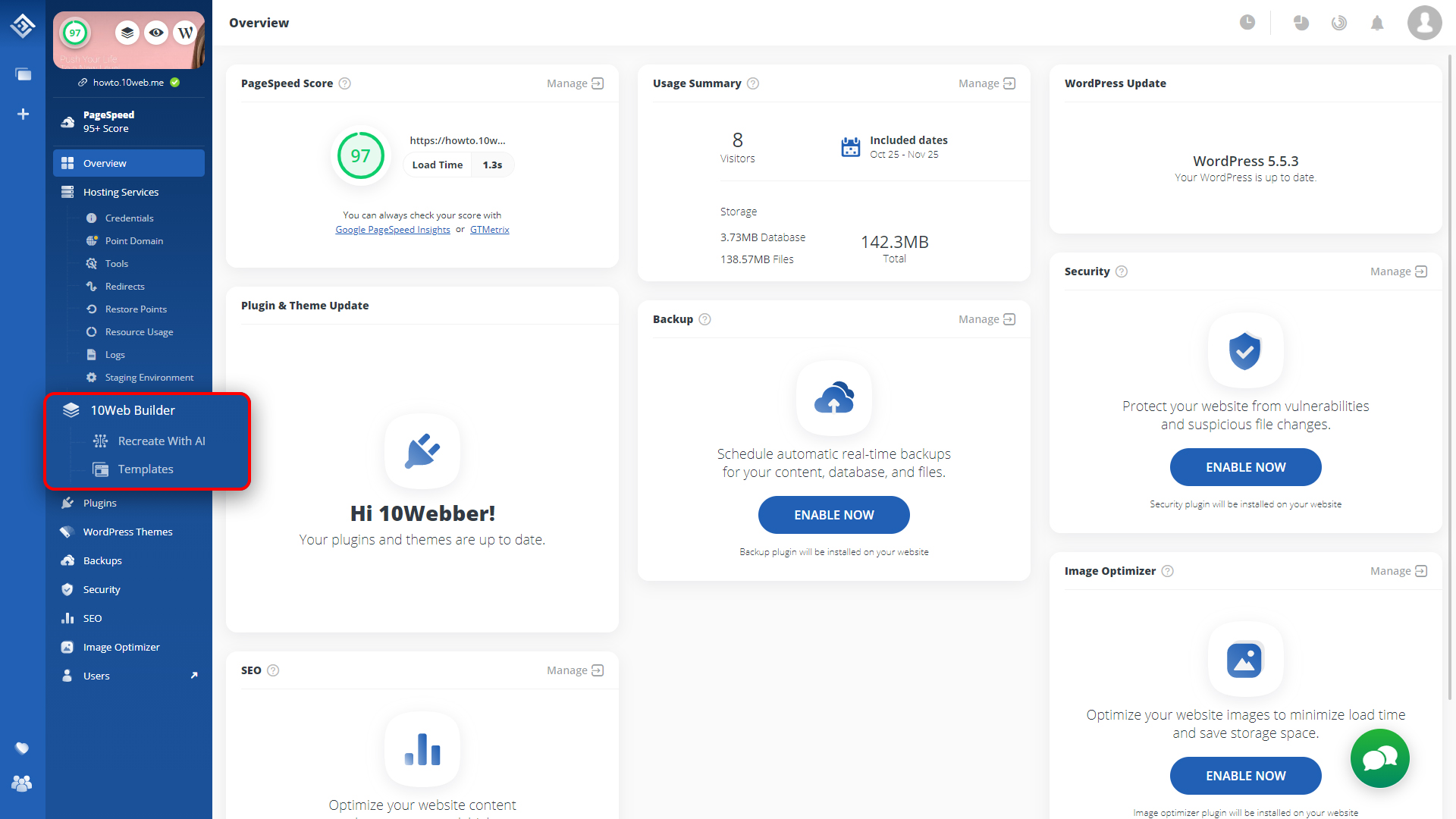The height and width of the screenshot is (819, 1456).
Task: Open Staging Environment item
Action: [x=149, y=377]
